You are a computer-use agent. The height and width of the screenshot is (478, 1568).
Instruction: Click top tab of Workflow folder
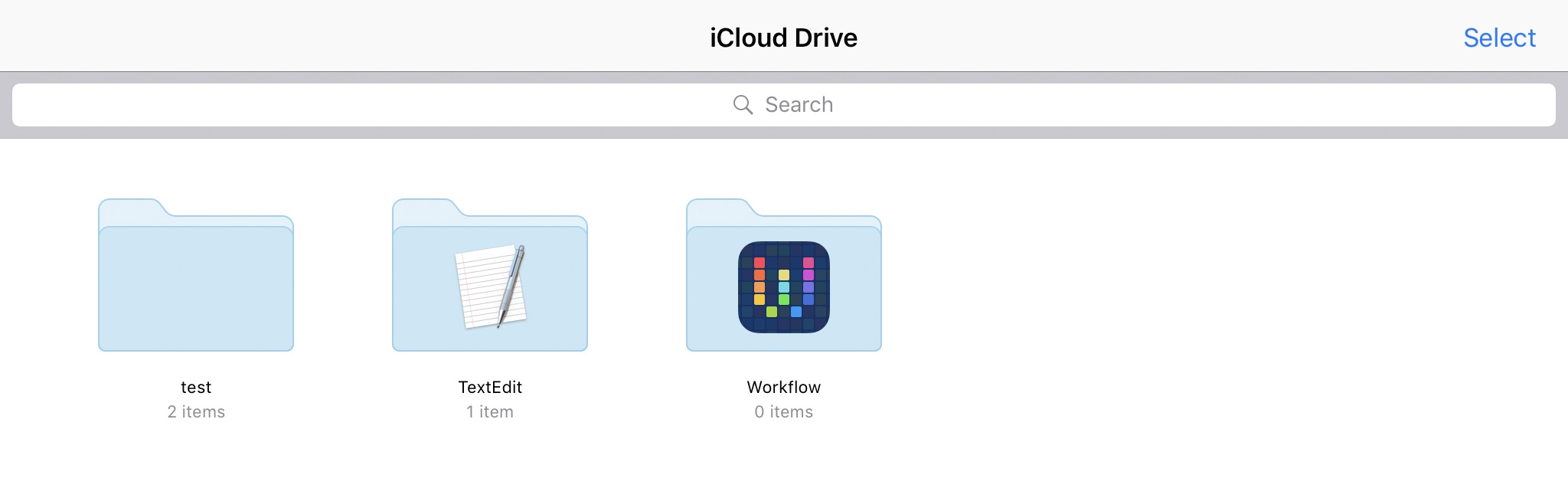pyautogui.click(x=718, y=208)
